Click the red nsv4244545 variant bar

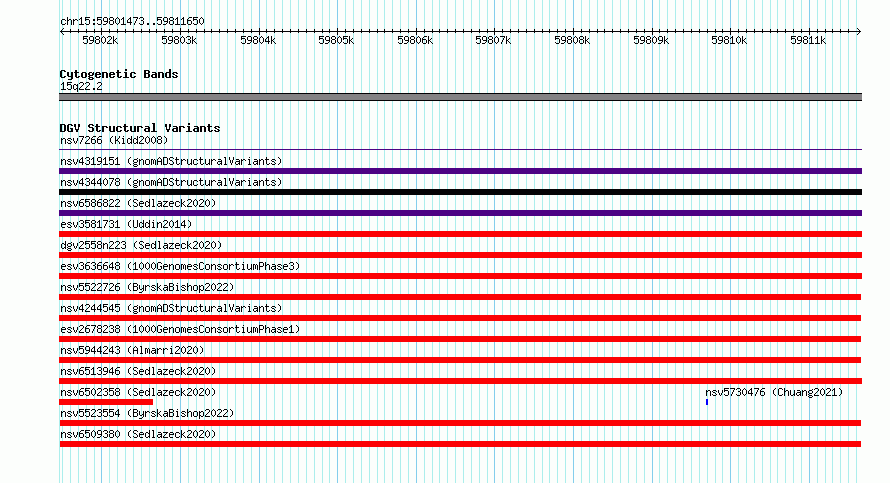(460, 318)
